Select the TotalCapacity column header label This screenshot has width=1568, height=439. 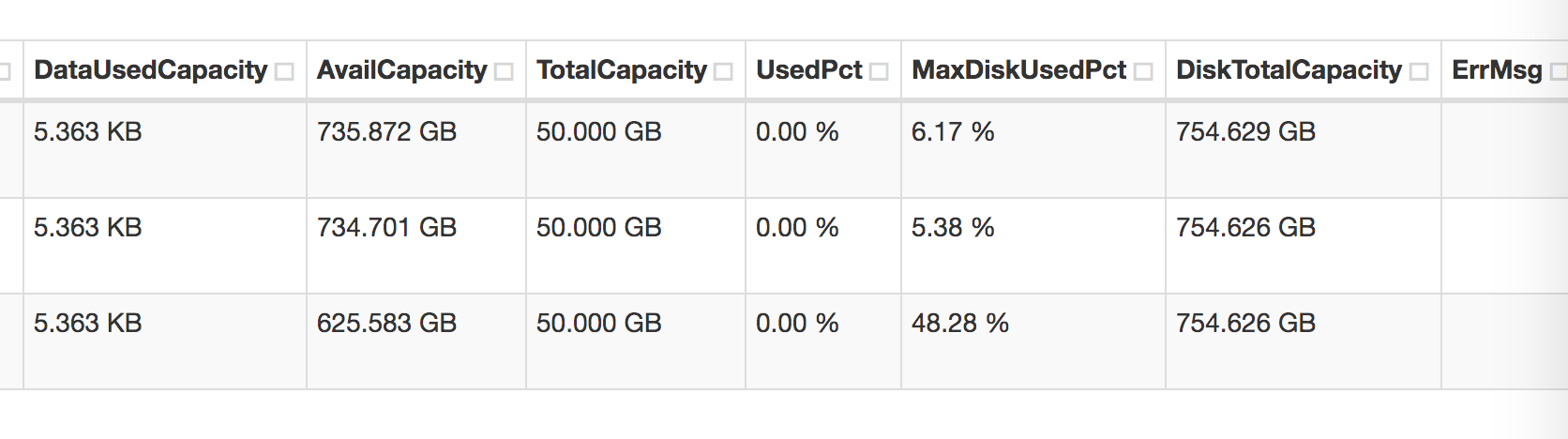622,70
